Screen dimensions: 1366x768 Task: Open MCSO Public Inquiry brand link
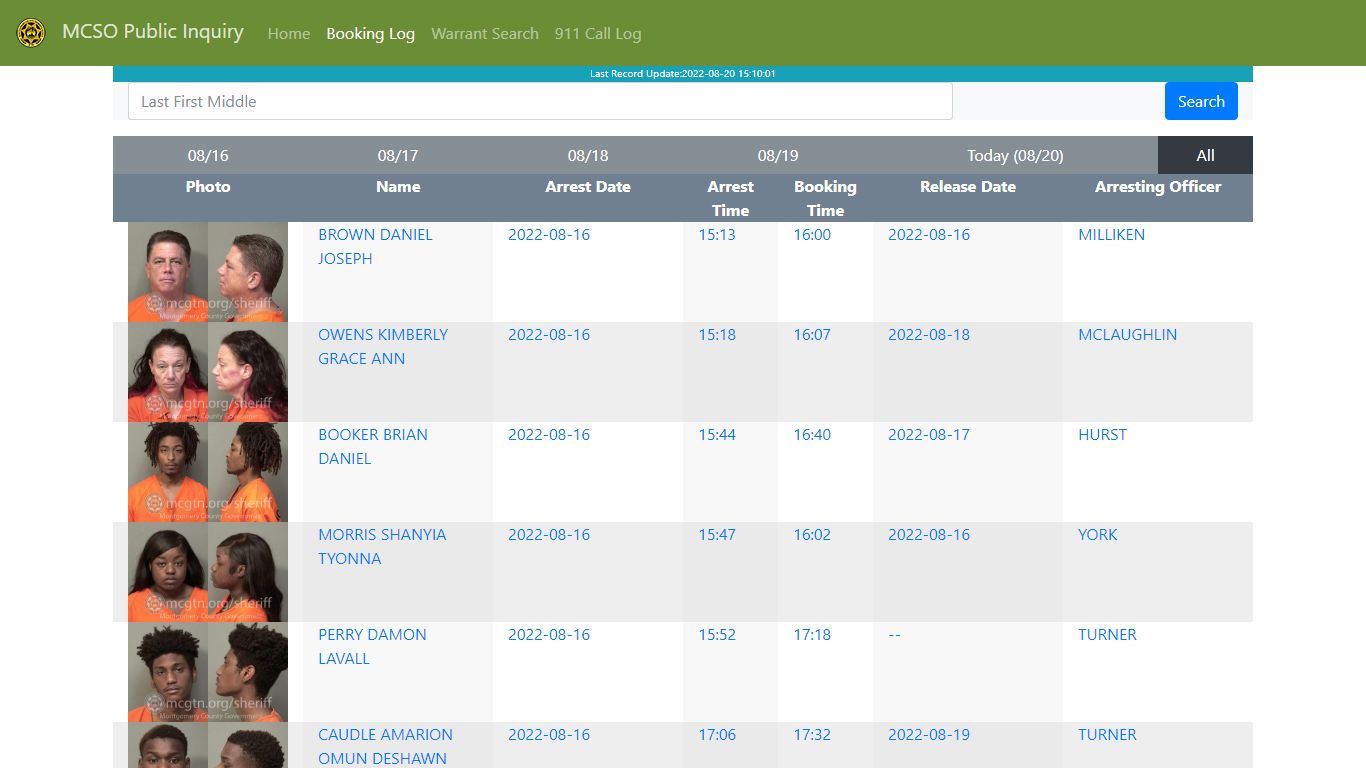152,32
